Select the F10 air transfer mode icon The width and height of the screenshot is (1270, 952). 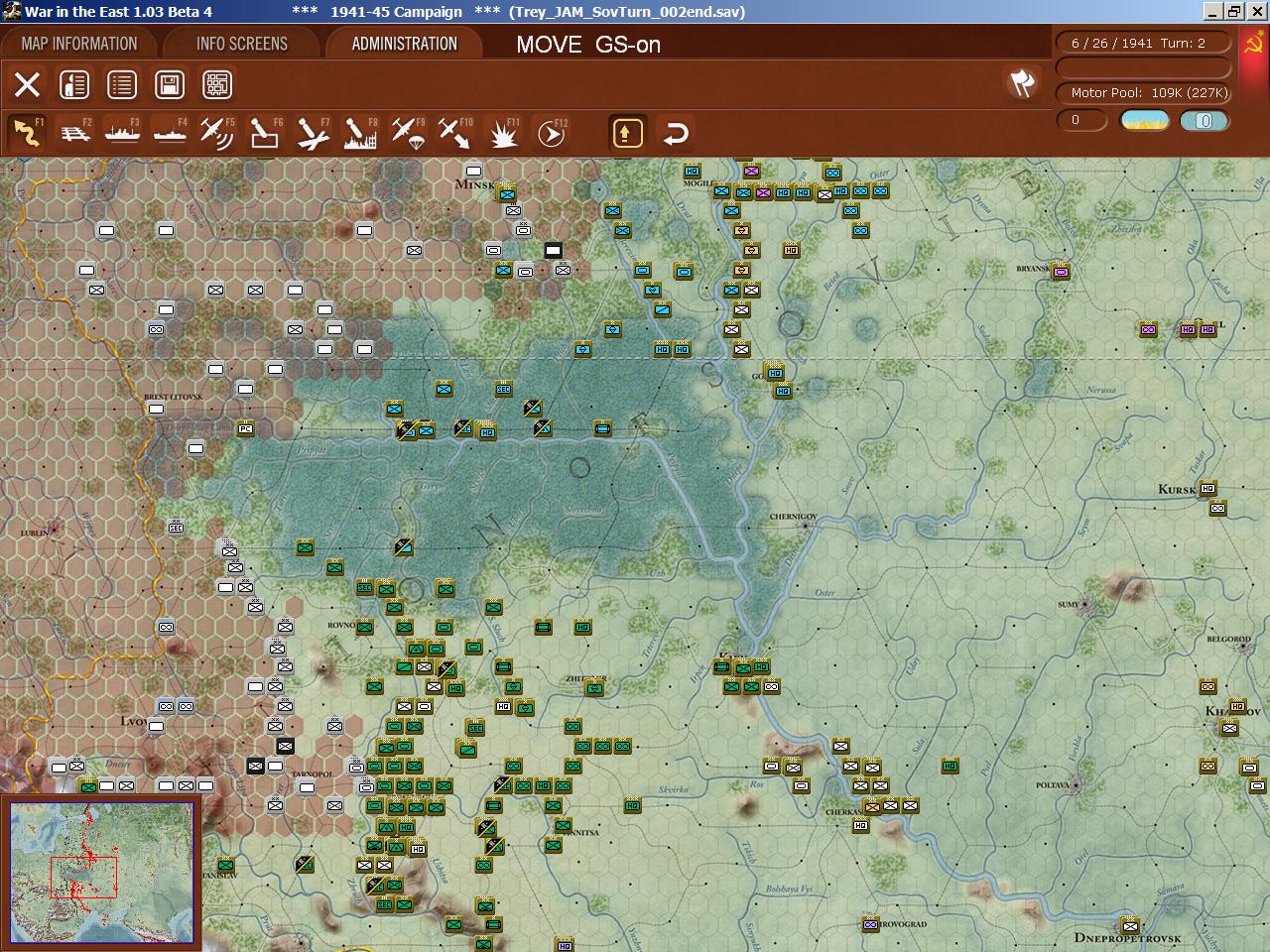455,133
